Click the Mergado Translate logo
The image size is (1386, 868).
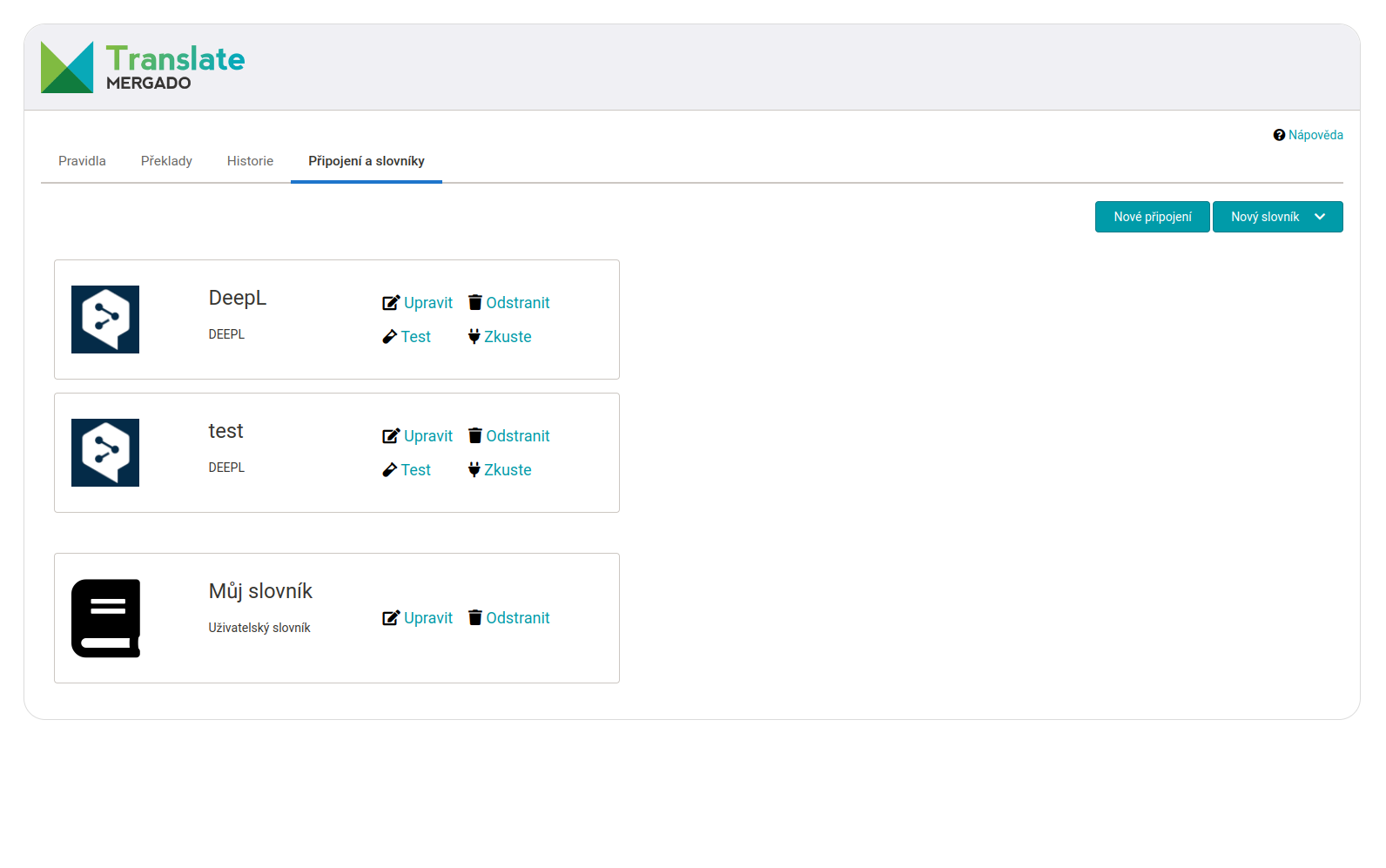tap(143, 67)
